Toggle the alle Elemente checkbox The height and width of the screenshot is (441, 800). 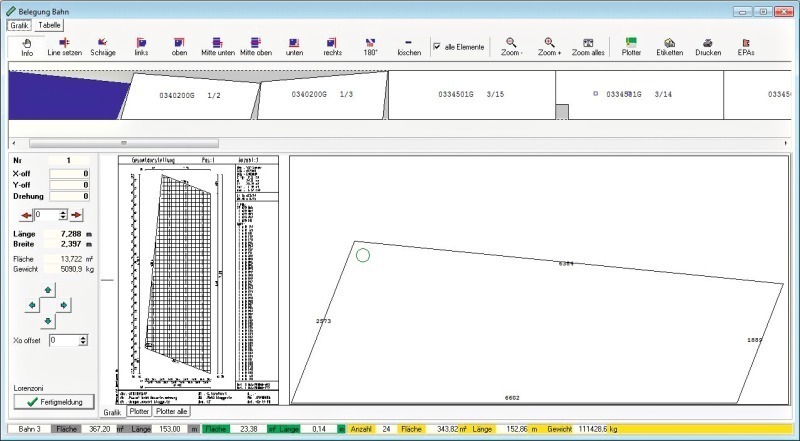coord(437,46)
